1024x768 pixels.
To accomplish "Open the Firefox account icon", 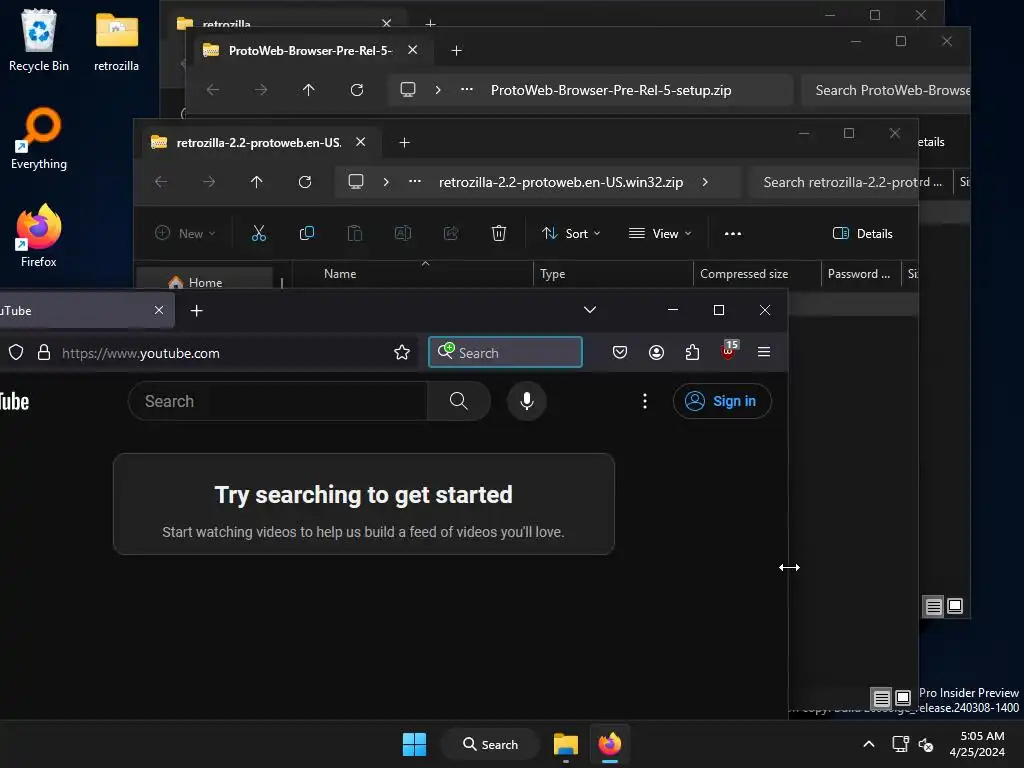I will pos(656,353).
